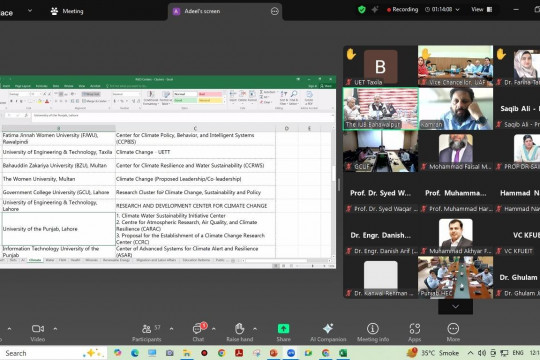Click the green encryption shield icon
Image resolution: width=540 pixels, height=360 pixels.
(362, 10)
